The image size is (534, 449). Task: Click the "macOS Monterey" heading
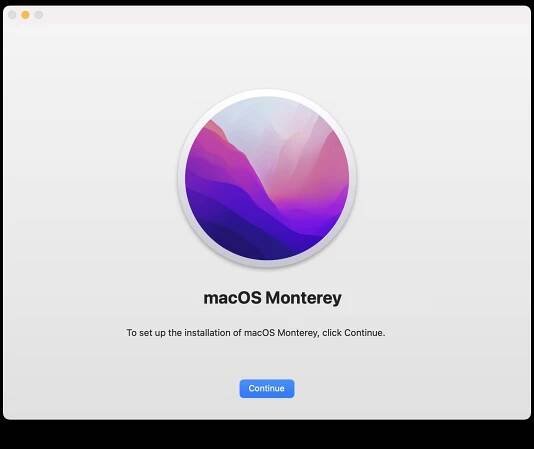(x=272, y=298)
